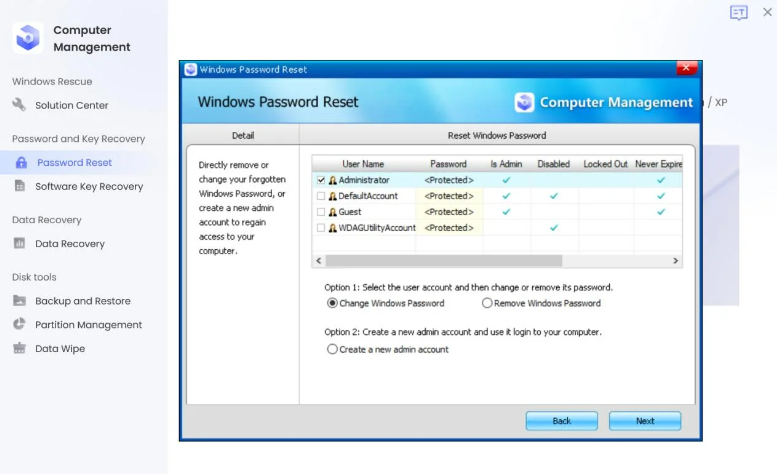Click the Is Admin column header
This screenshot has height=474, width=777.
click(x=506, y=164)
